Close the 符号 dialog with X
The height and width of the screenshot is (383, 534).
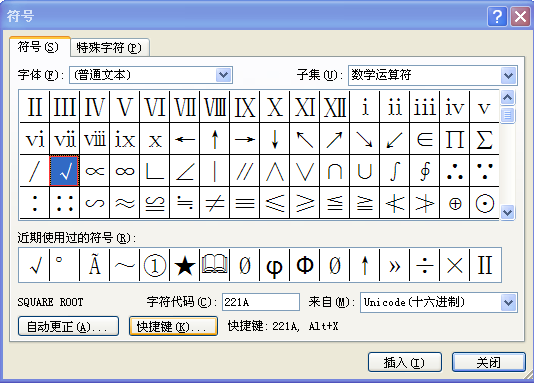click(520, 16)
